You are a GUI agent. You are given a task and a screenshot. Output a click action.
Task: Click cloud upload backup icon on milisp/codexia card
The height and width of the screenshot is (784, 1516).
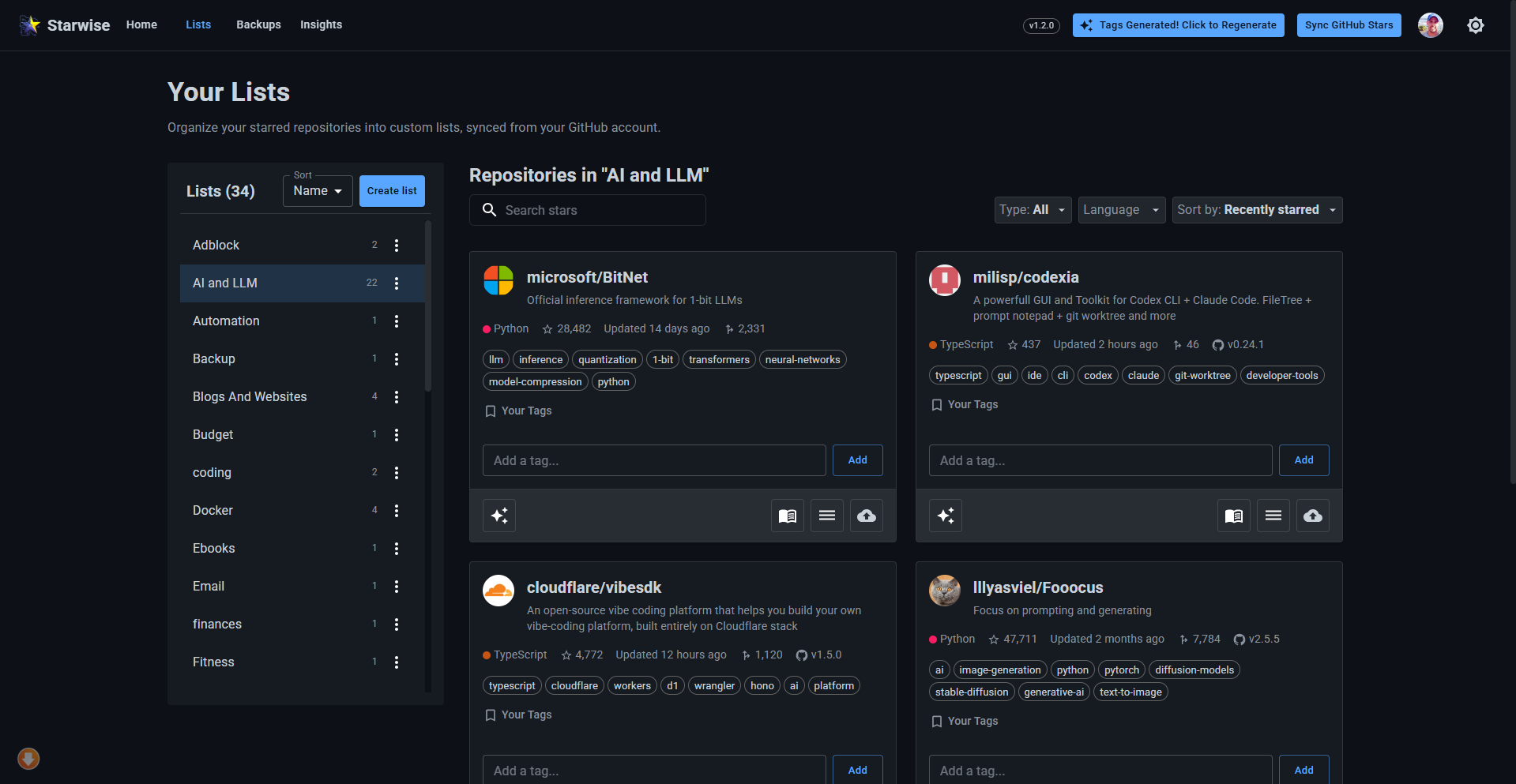pyautogui.click(x=1313, y=516)
